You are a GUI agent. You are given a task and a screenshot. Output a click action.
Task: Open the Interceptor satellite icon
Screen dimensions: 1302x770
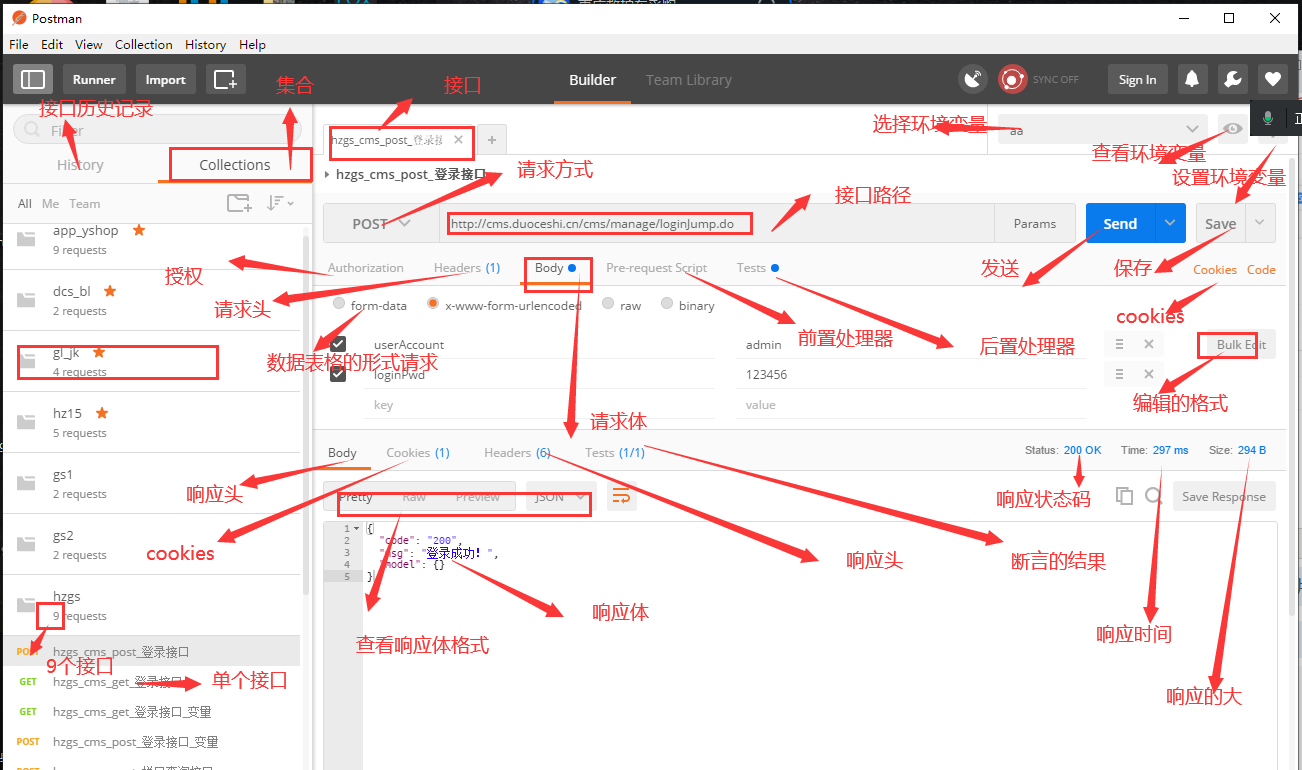click(972, 80)
